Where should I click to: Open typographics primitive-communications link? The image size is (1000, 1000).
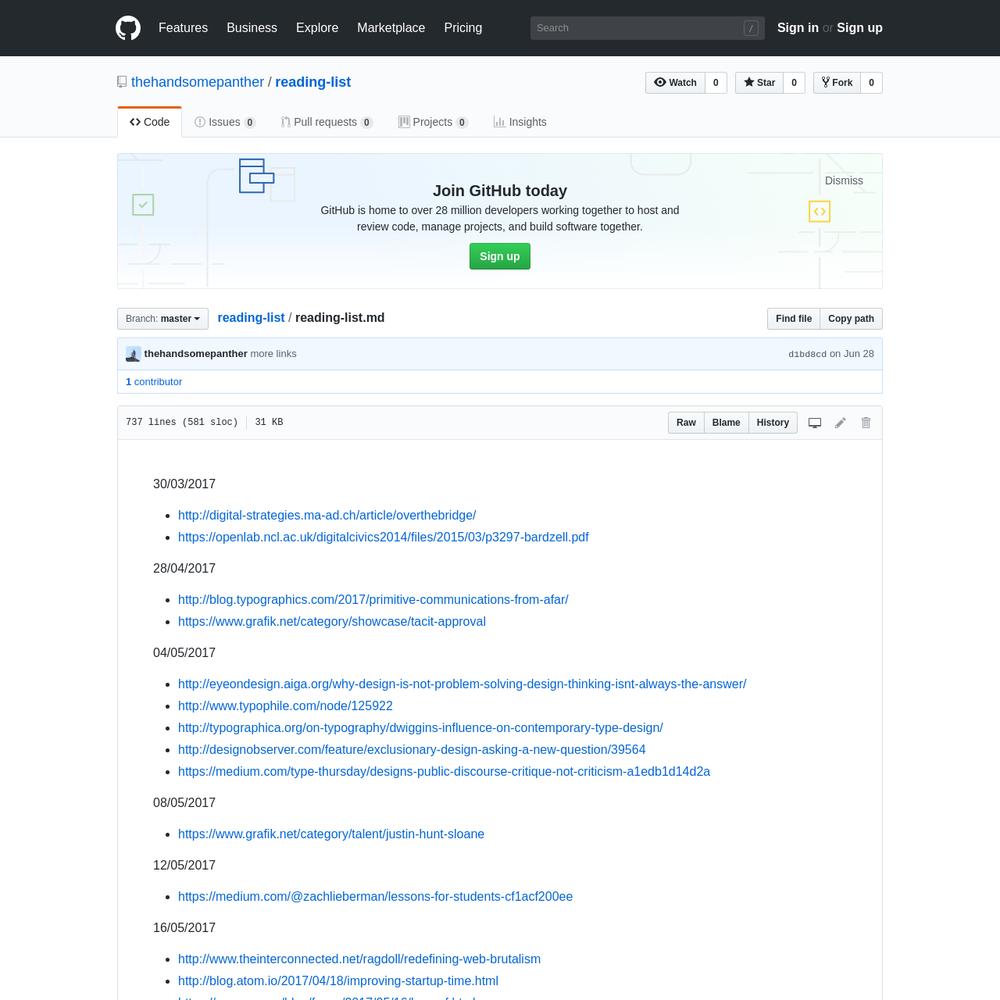[x=373, y=599]
